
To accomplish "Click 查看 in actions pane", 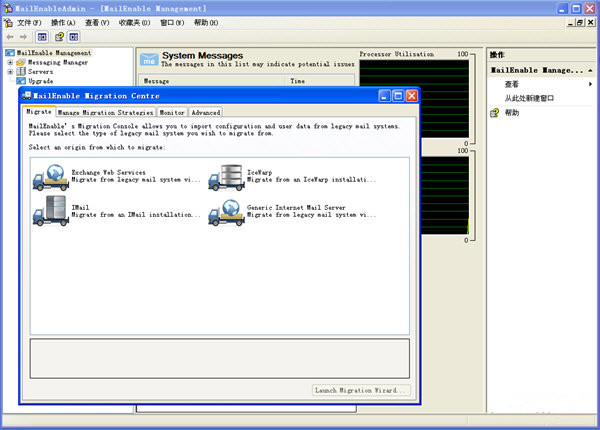I will point(512,84).
